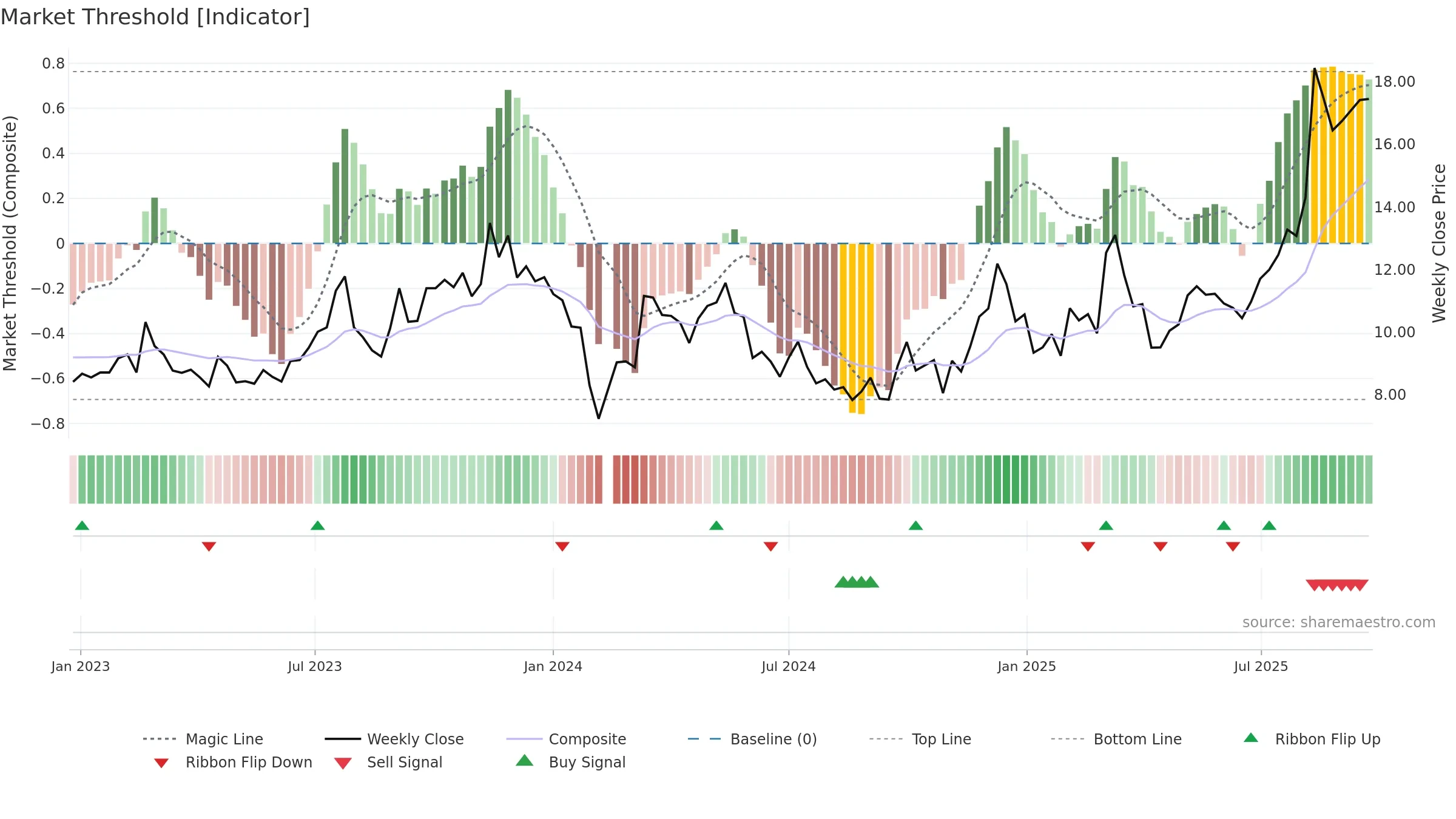Click the Ribbon Flip Up marker at Jul 2023
Screen dimensions: 1456x819
[317, 525]
